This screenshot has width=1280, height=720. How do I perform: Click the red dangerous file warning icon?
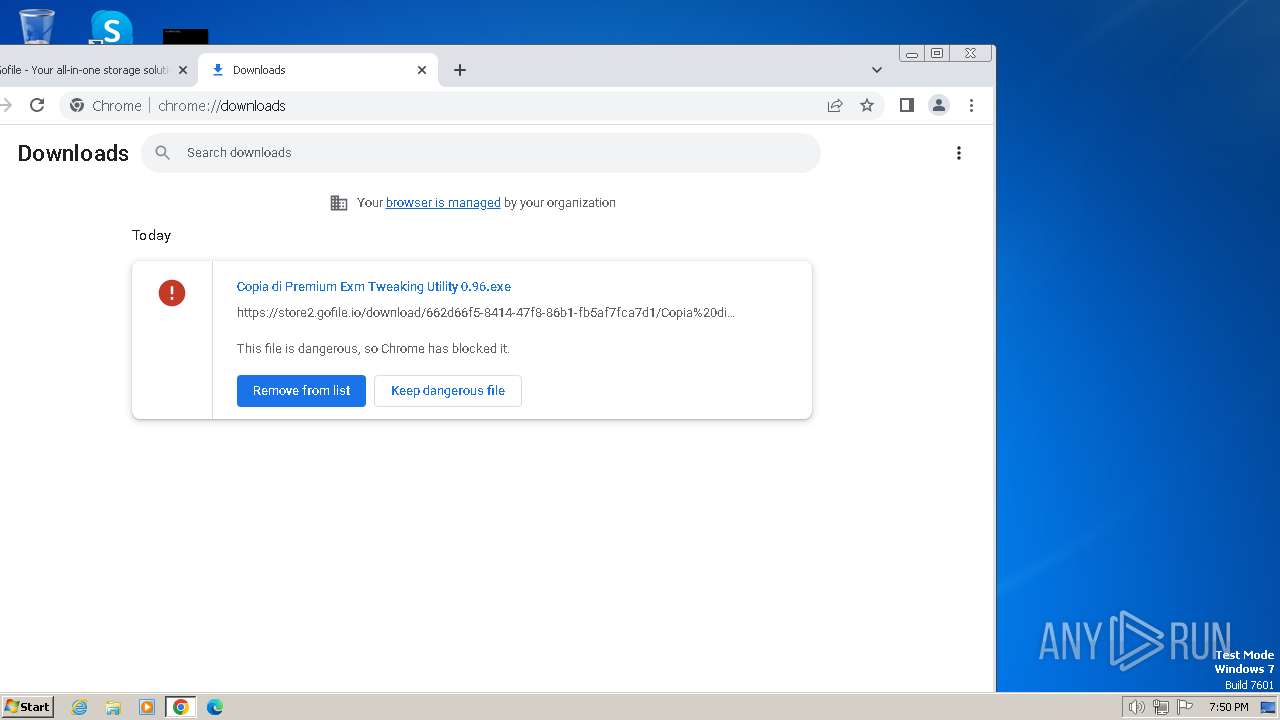(172, 292)
